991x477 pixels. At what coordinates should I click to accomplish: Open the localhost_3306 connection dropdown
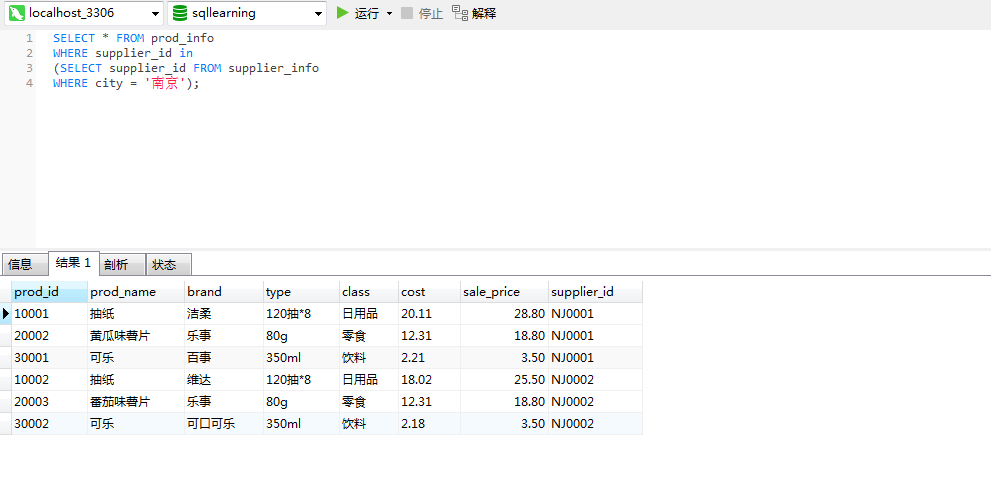155,13
